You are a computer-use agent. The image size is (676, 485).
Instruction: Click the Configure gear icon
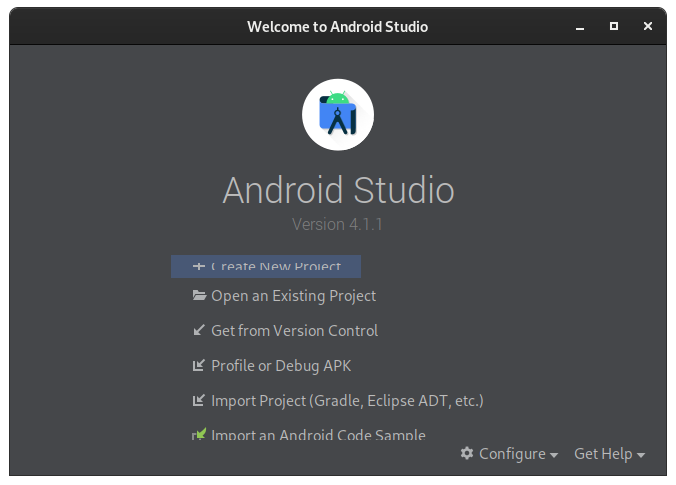[x=467, y=453]
